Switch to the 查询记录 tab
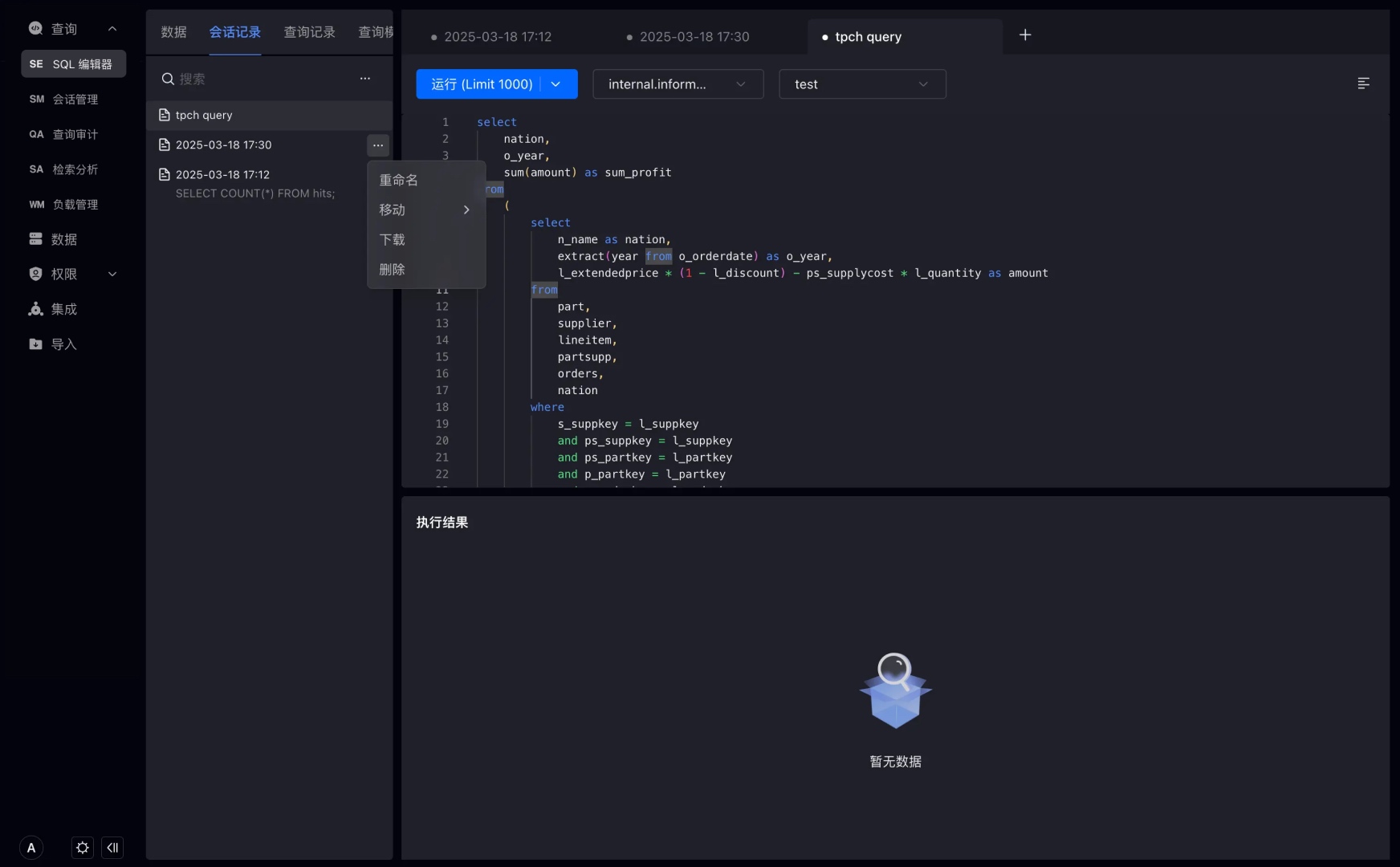1400x867 pixels. tap(310, 32)
